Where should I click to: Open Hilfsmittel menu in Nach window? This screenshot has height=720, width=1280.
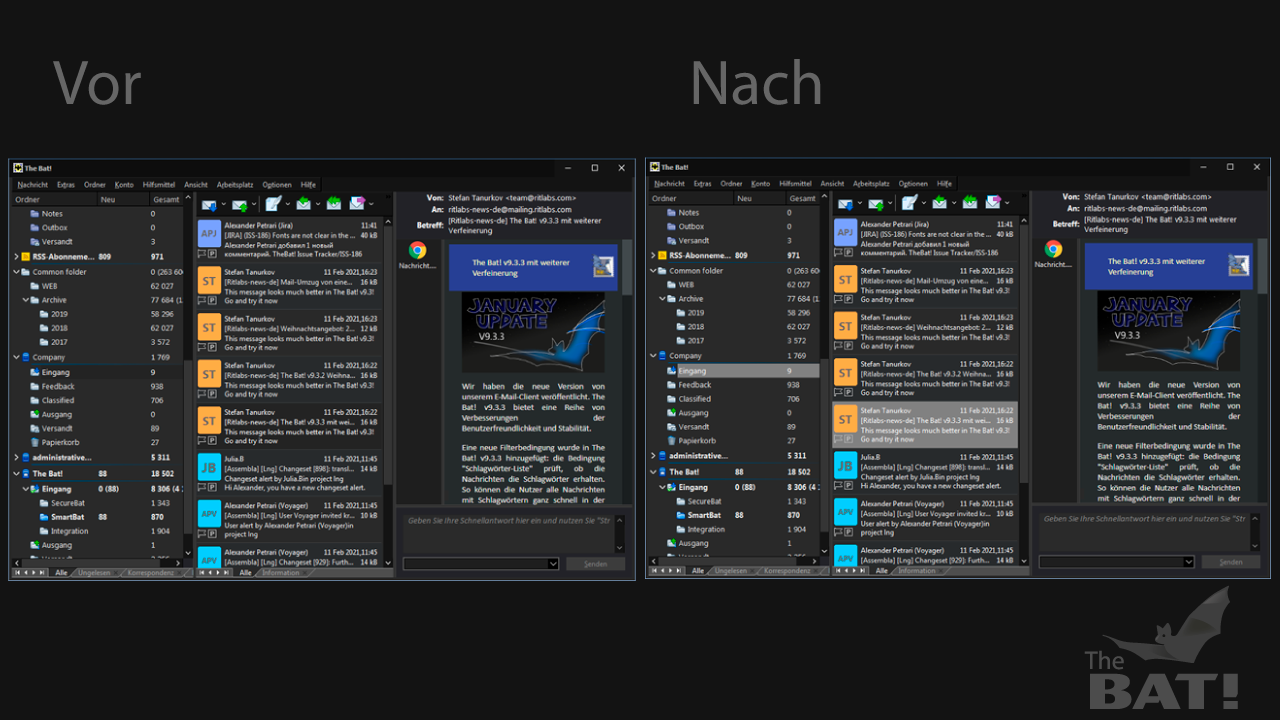pos(796,183)
